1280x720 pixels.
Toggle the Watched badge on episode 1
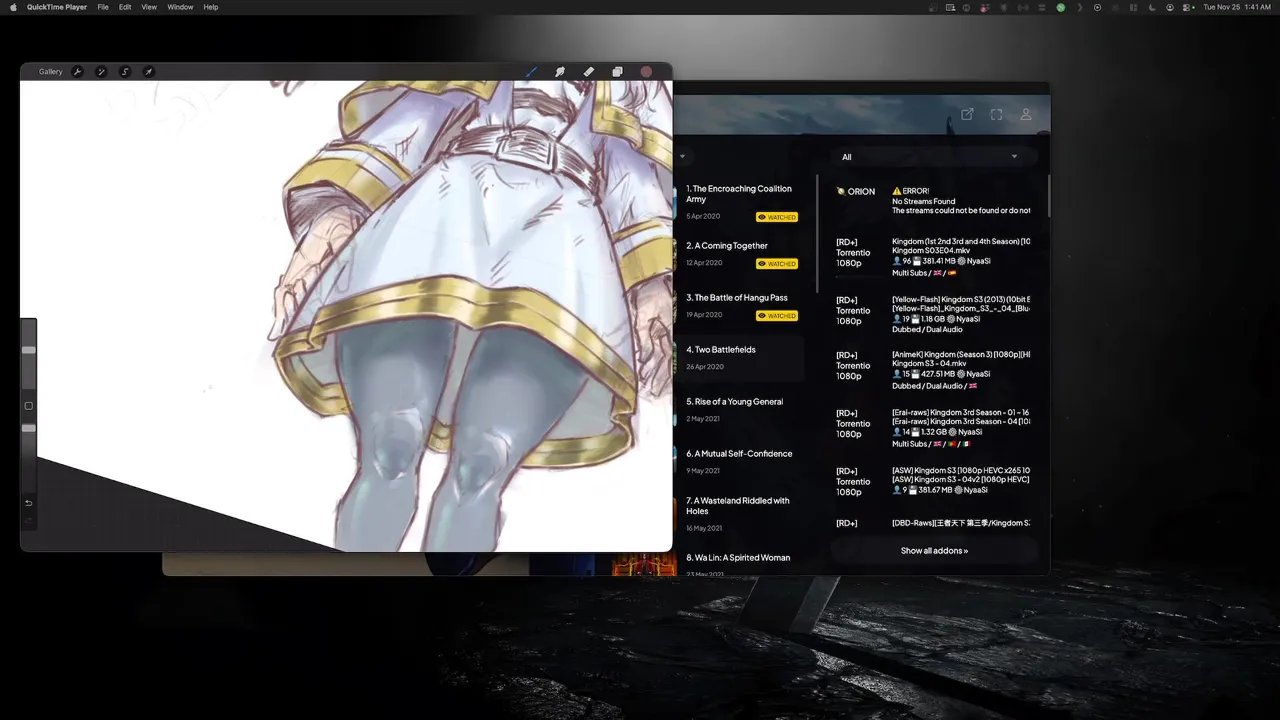click(777, 217)
